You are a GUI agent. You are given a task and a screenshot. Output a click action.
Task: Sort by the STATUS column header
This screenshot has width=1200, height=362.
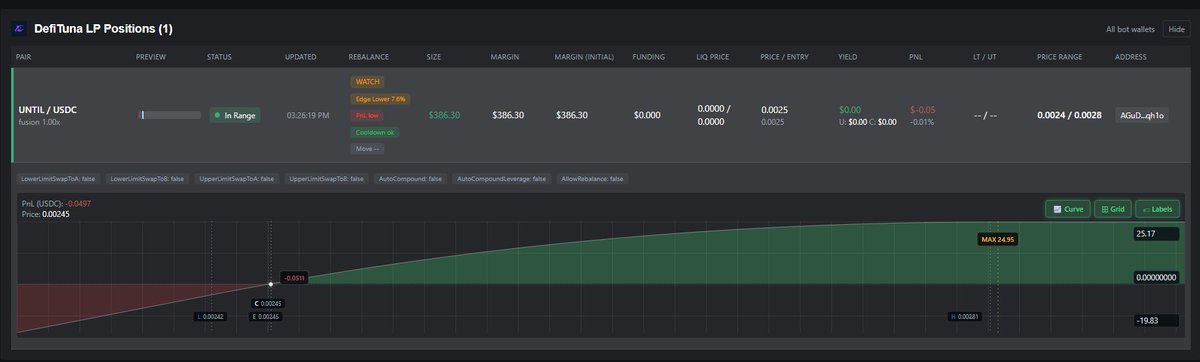pyautogui.click(x=219, y=56)
